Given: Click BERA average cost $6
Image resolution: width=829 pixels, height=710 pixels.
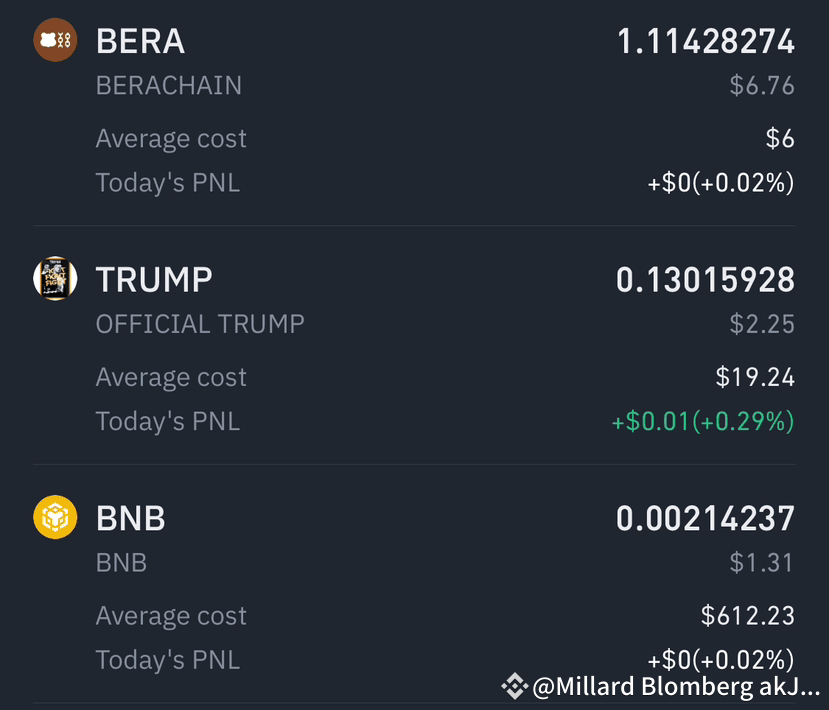Looking at the screenshot, I should tap(780, 139).
